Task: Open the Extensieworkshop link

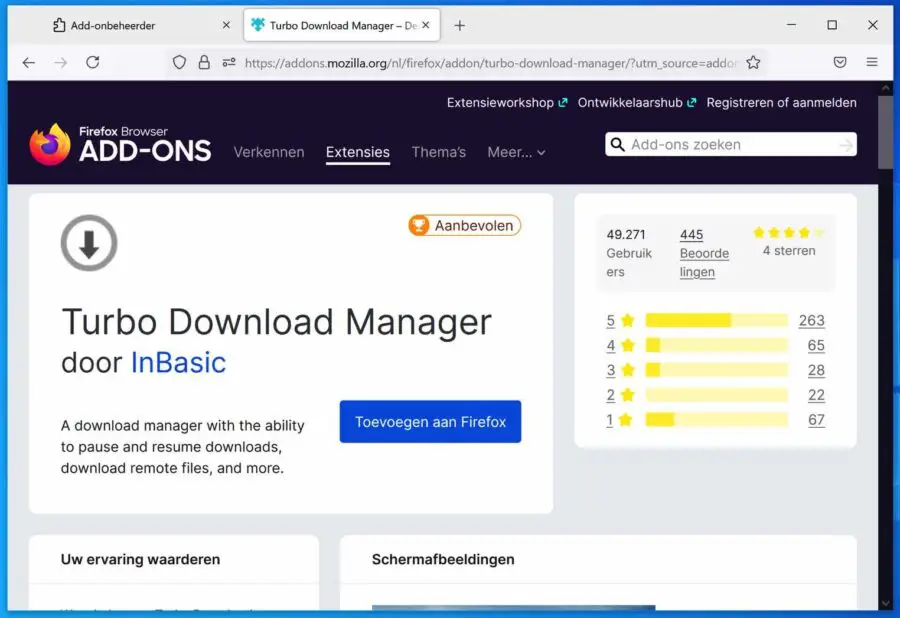Action: [507, 103]
